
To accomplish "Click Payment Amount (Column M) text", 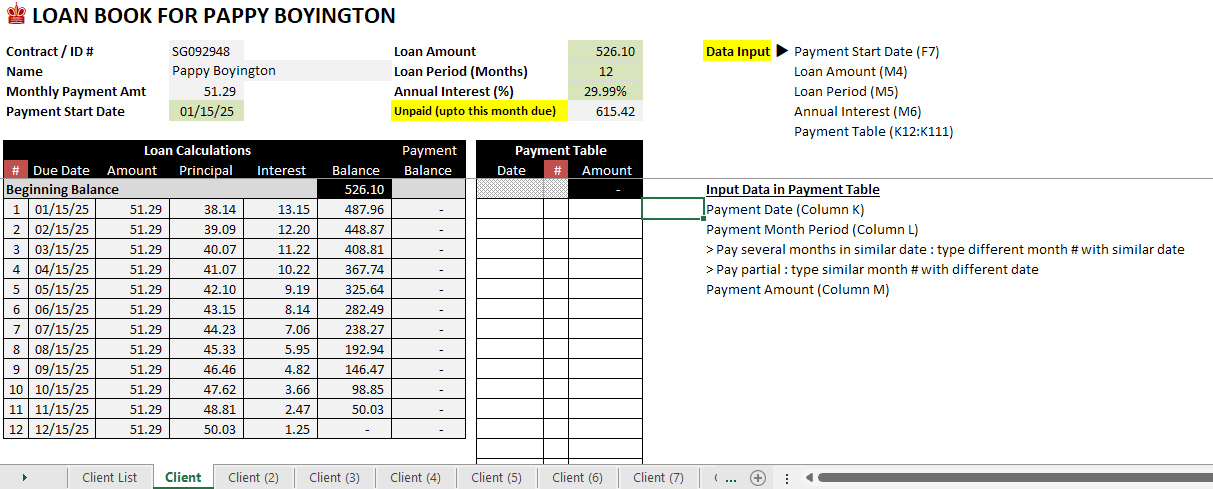I will click(797, 289).
